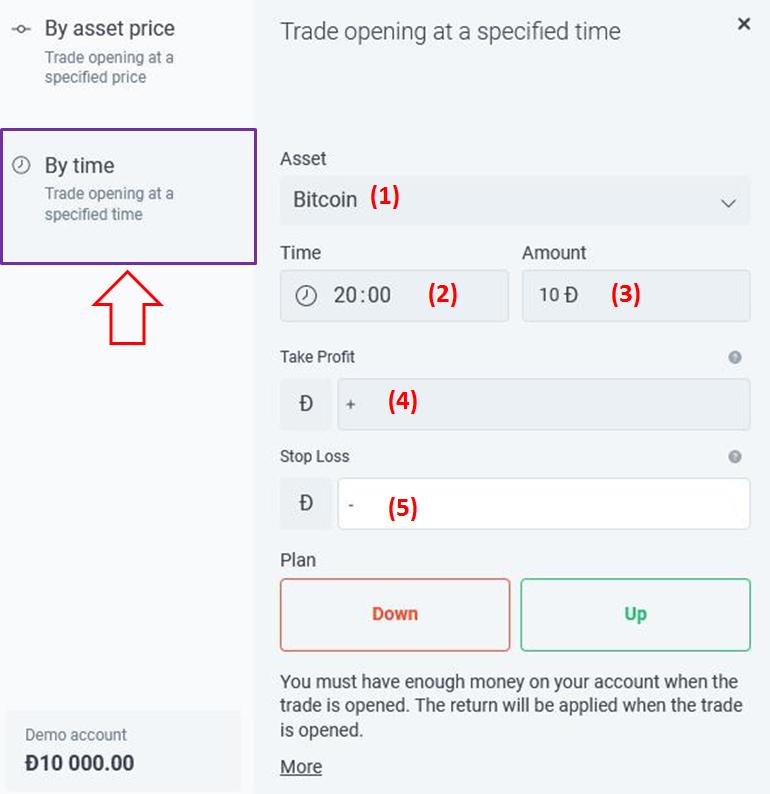
Task: Click the By asset price line icon
Action: pos(21,29)
